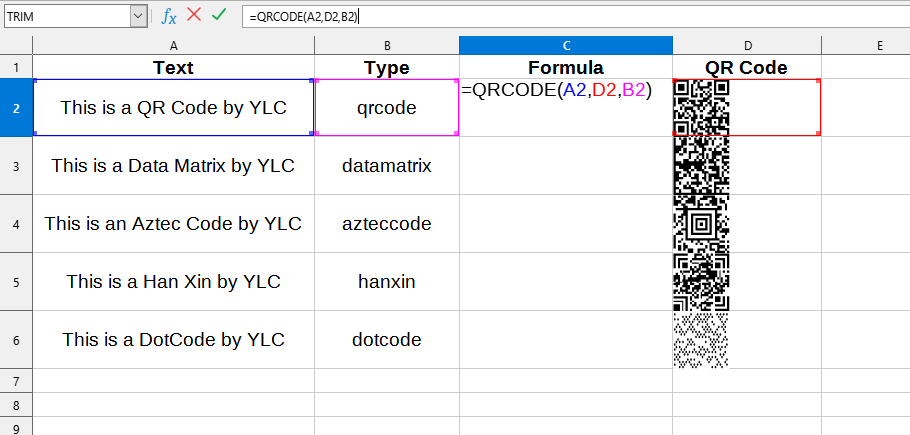Click inside the Name Box showing TRIM

[x=66, y=16]
